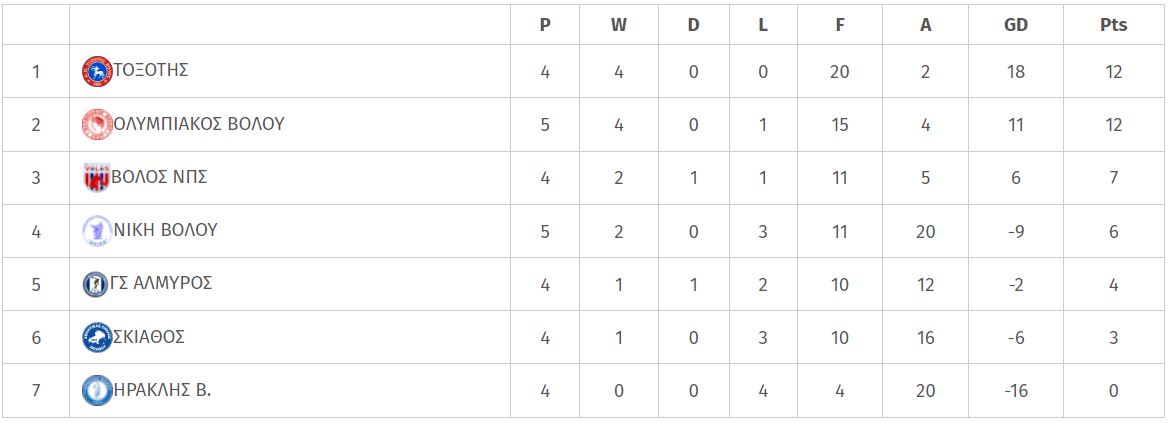Click the ΤΟΞΟΤΗΣ team crest icon
Viewport: 1169px width, 423px height.
[x=97, y=72]
